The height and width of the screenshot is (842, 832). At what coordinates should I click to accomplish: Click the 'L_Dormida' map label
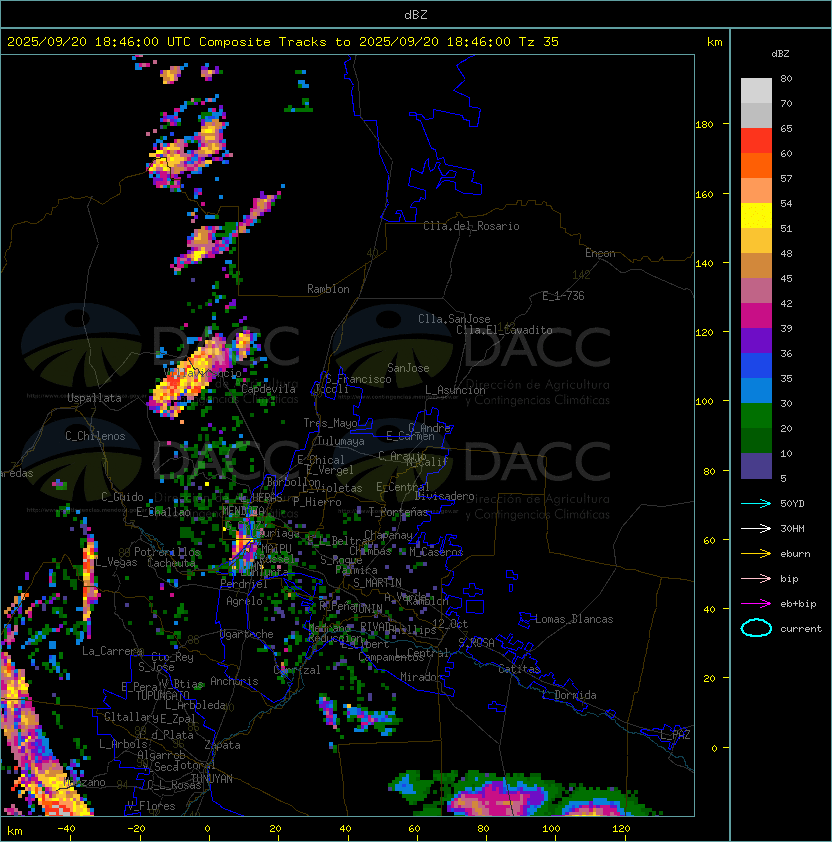click(569, 695)
